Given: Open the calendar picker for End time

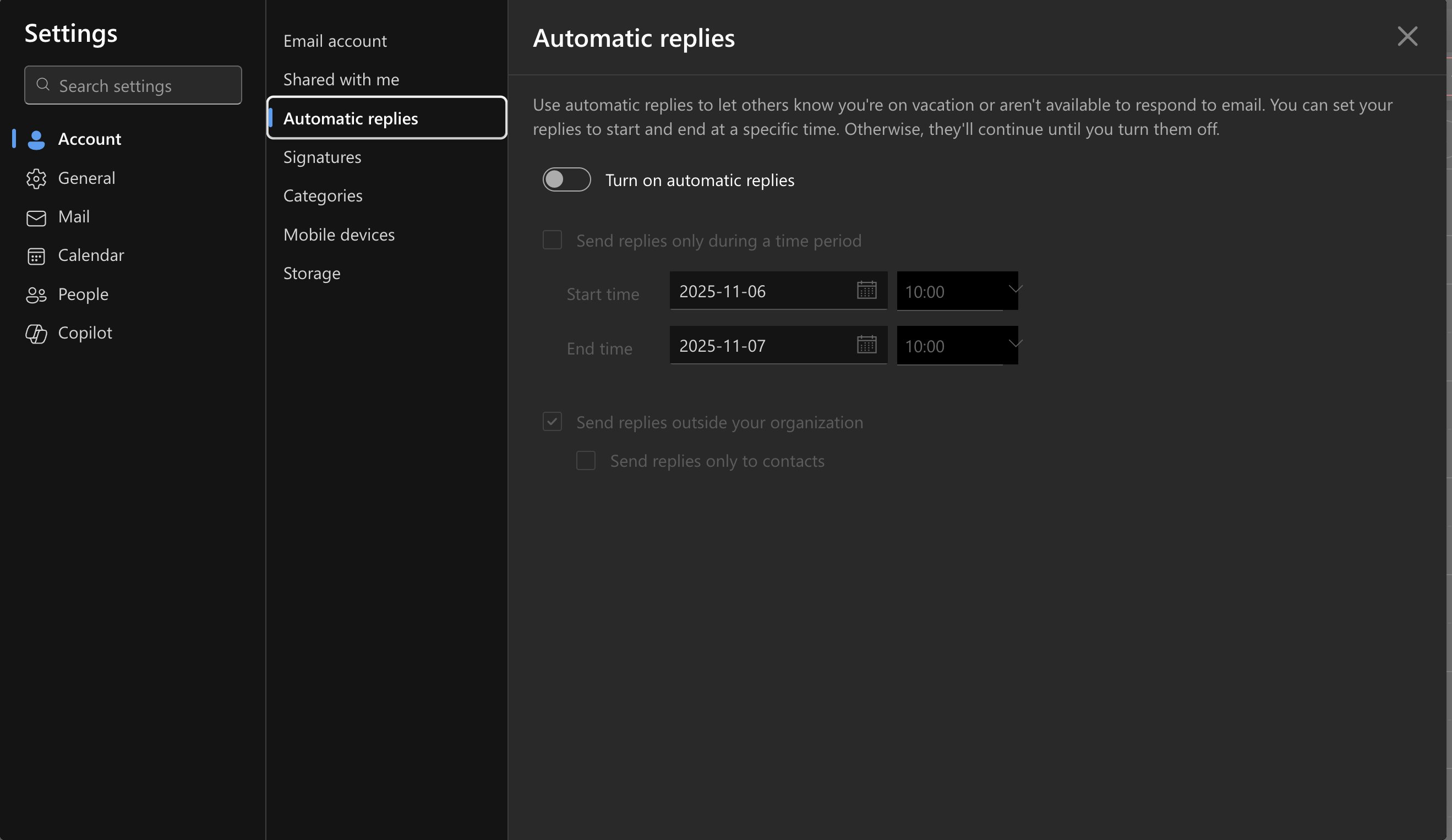Looking at the screenshot, I should [866, 345].
